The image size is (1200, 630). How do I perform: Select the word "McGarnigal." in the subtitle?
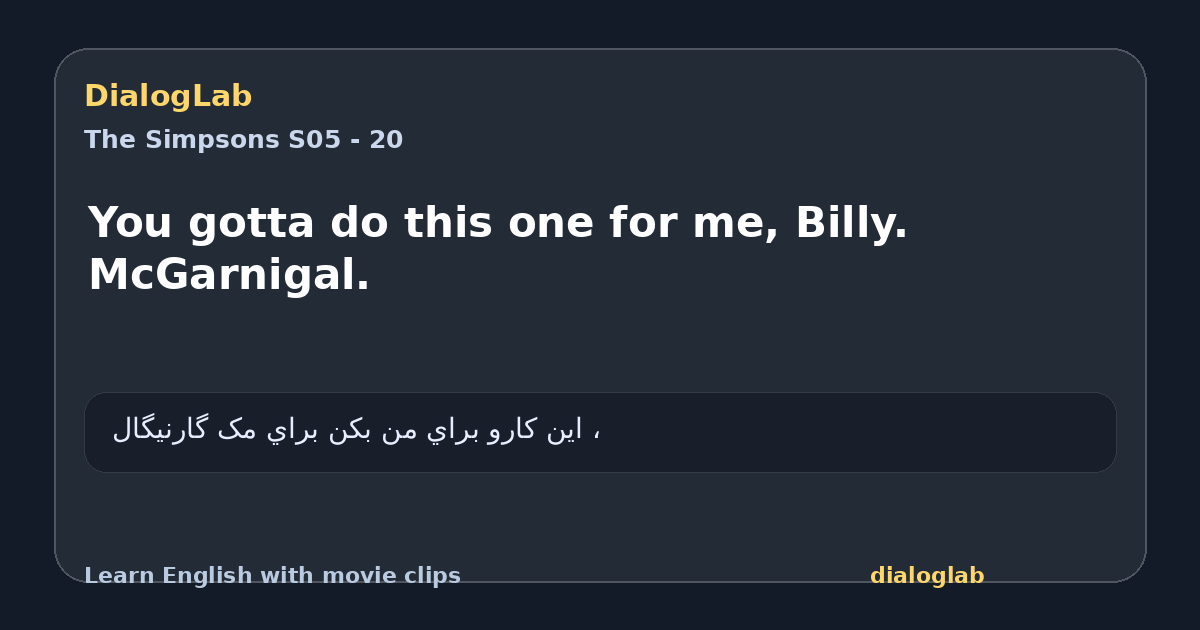(x=229, y=275)
